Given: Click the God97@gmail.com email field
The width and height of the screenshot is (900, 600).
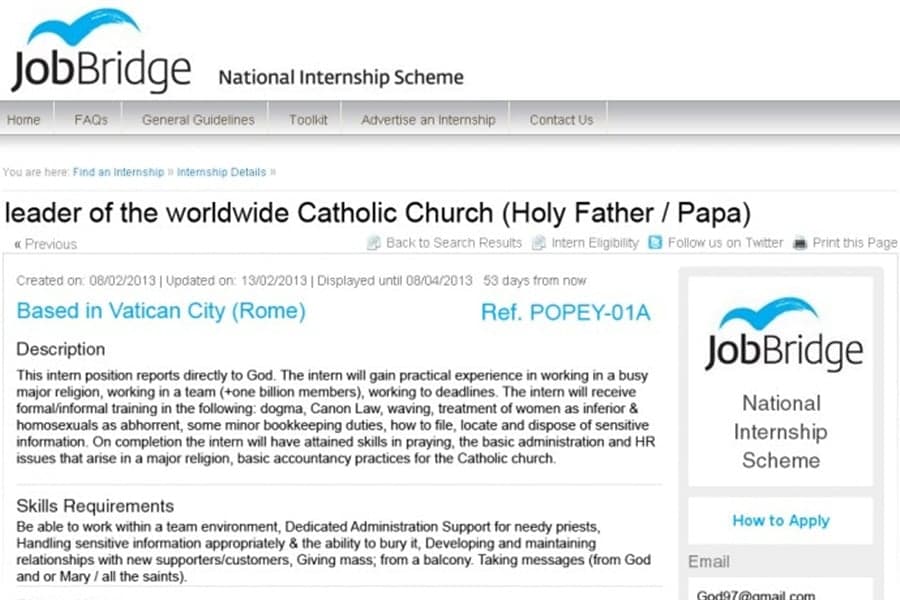Looking at the screenshot, I should click(781, 590).
